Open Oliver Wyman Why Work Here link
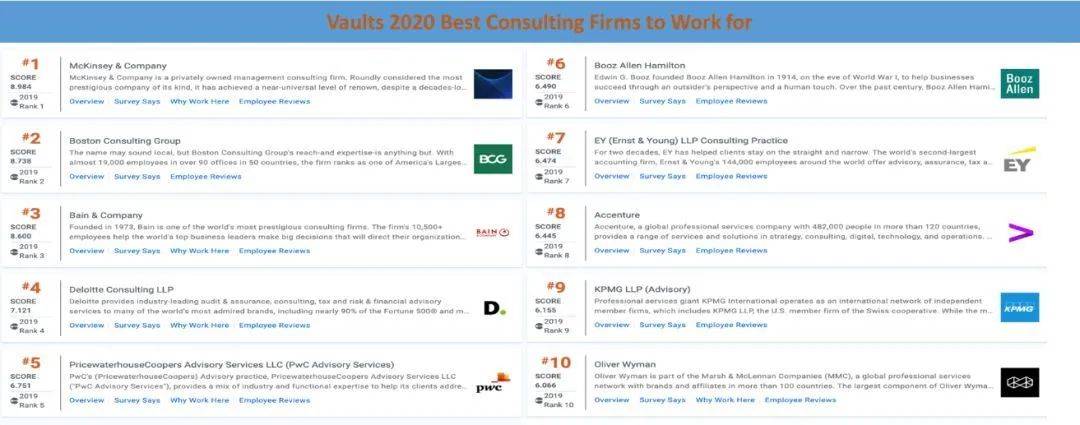This screenshot has height=425, width=1080. point(725,400)
